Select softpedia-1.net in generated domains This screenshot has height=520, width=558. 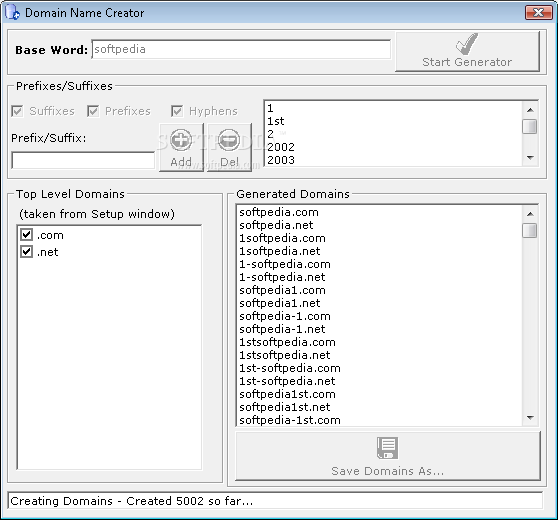pos(380,329)
